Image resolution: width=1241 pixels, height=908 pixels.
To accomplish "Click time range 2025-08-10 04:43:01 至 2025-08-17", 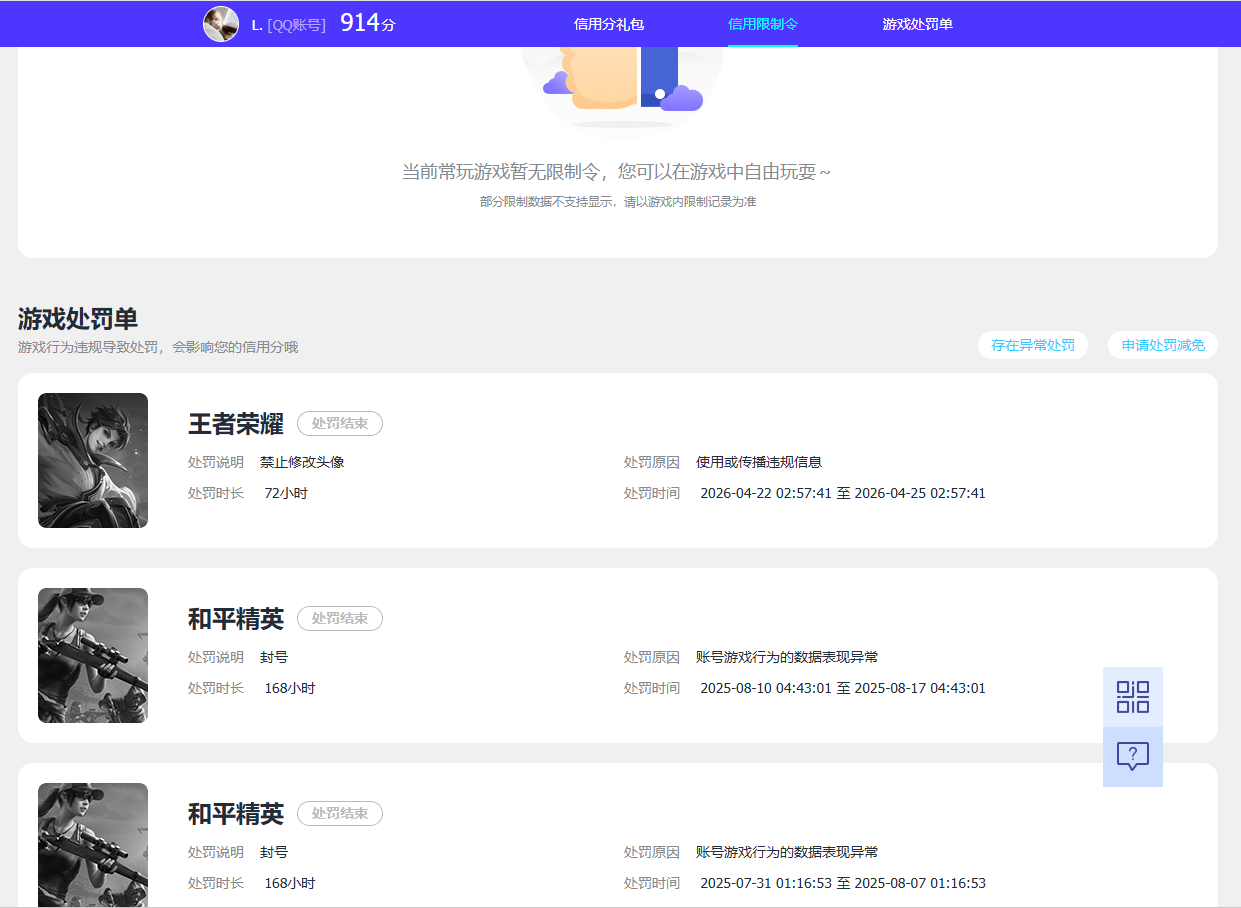I will click(843, 688).
